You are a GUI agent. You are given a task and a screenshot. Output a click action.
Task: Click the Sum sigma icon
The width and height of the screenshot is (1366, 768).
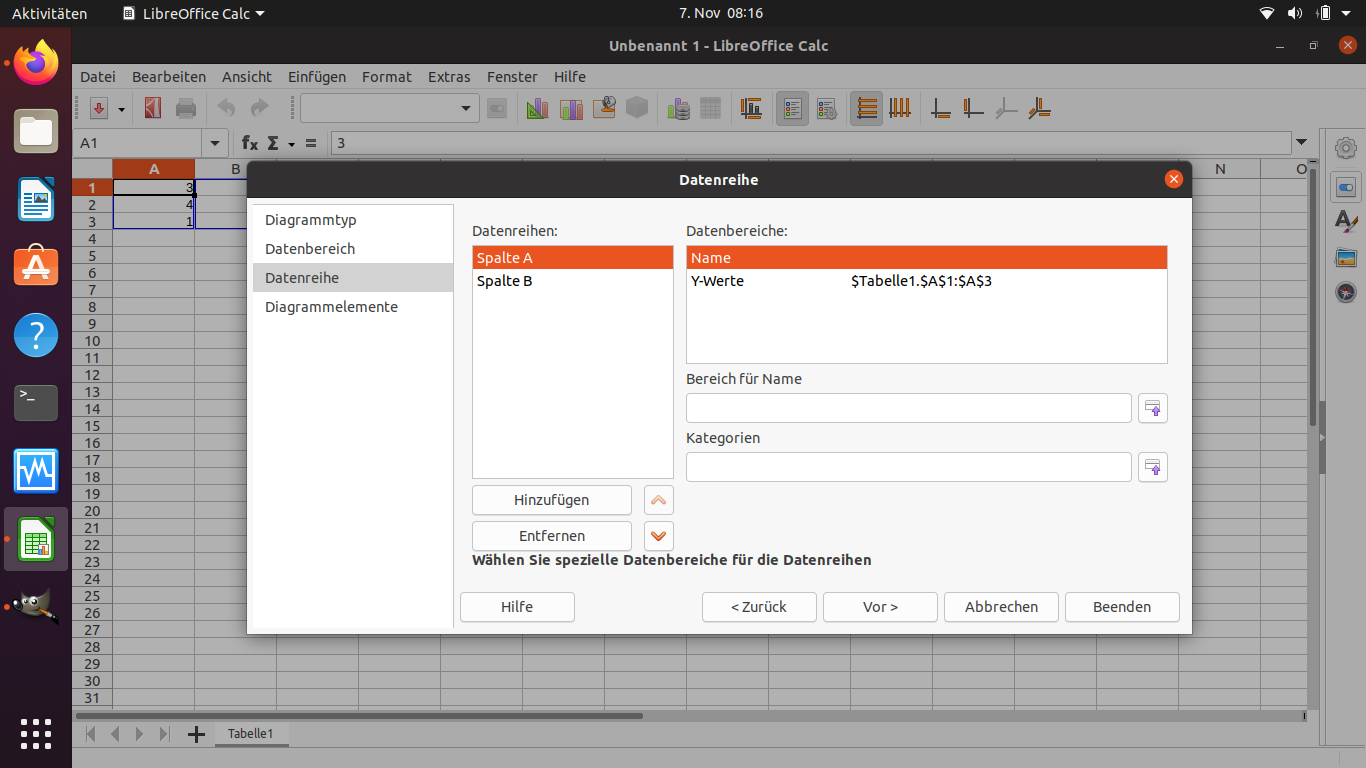click(x=272, y=143)
